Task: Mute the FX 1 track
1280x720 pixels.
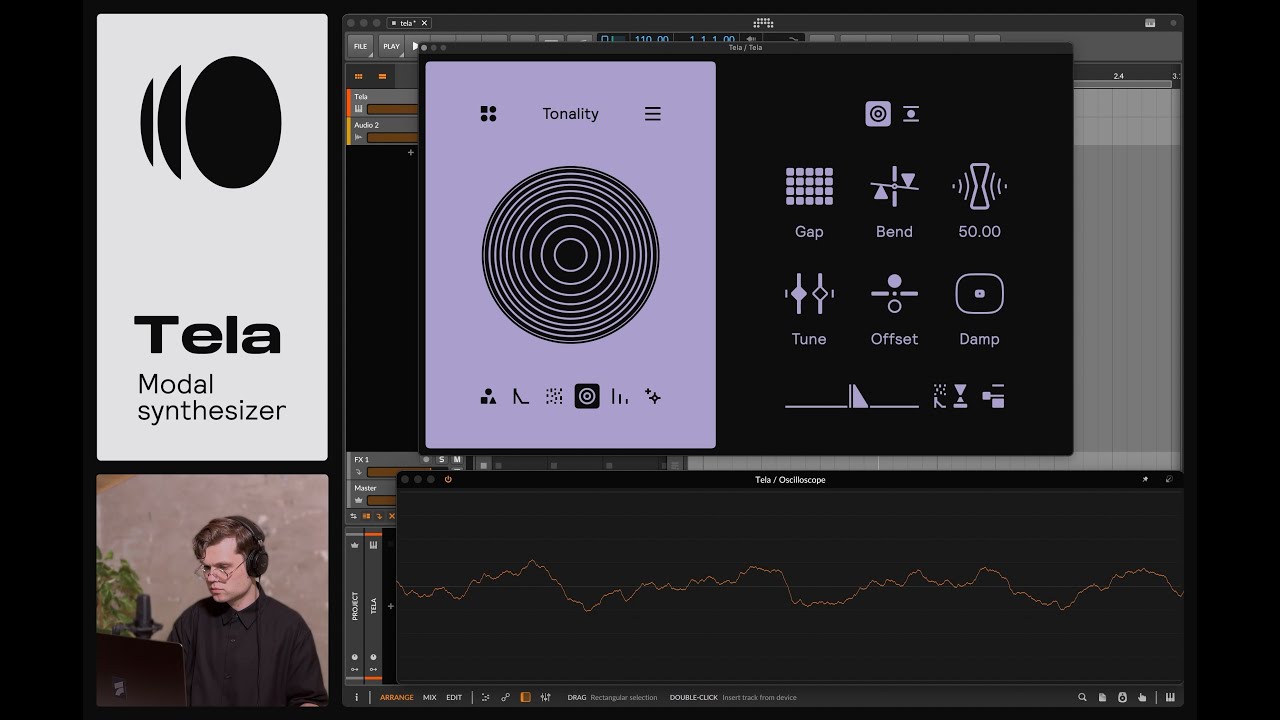Action: point(457,460)
